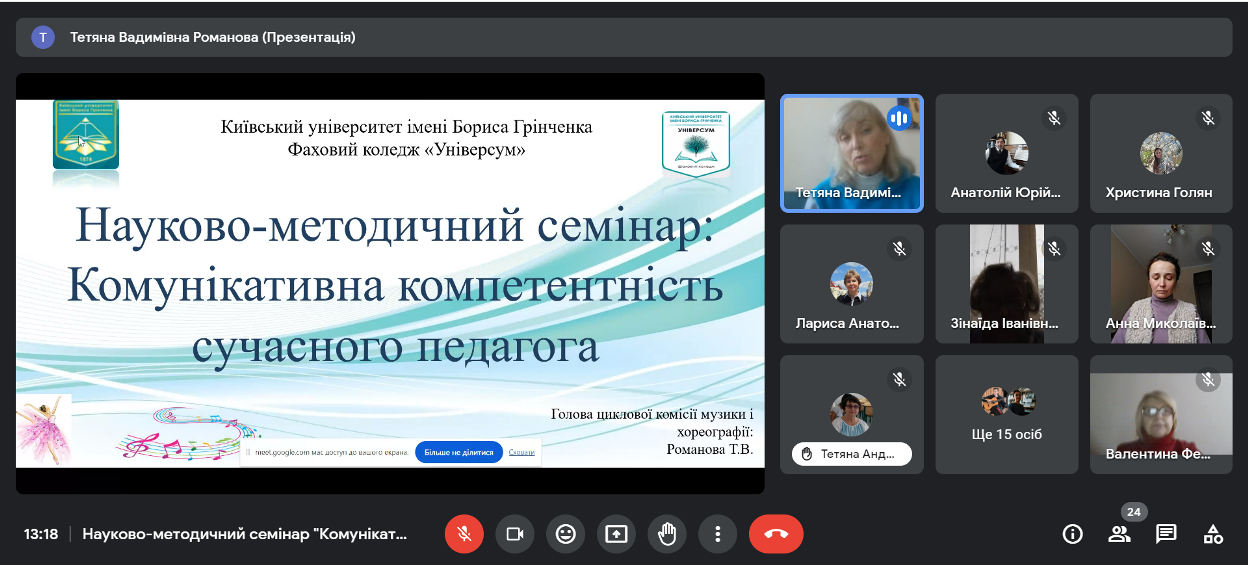Viewport: 1248px width, 565px height.
Task: Click the presenter avatar 'T' in header
Action: (43, 37)
